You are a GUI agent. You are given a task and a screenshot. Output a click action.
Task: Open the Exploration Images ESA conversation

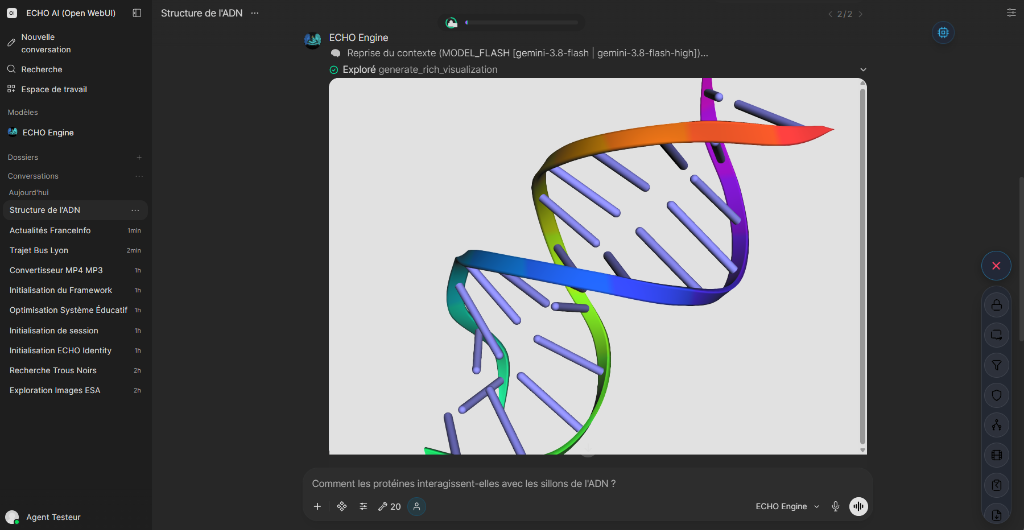[75, 390]
